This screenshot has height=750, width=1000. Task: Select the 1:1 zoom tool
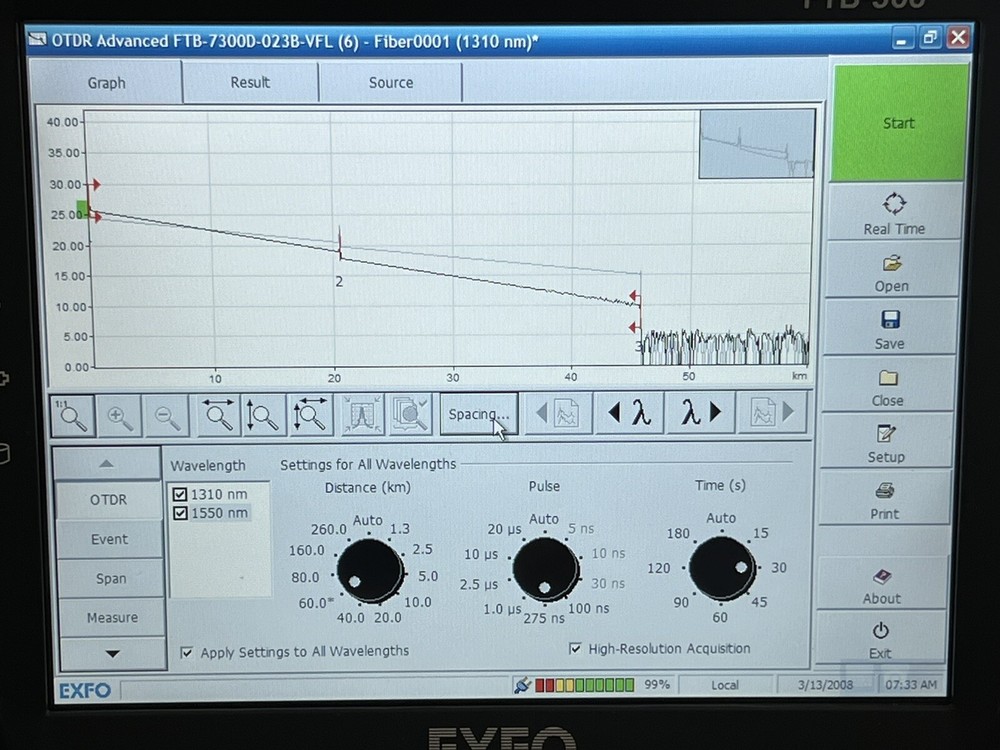[71, 416]
